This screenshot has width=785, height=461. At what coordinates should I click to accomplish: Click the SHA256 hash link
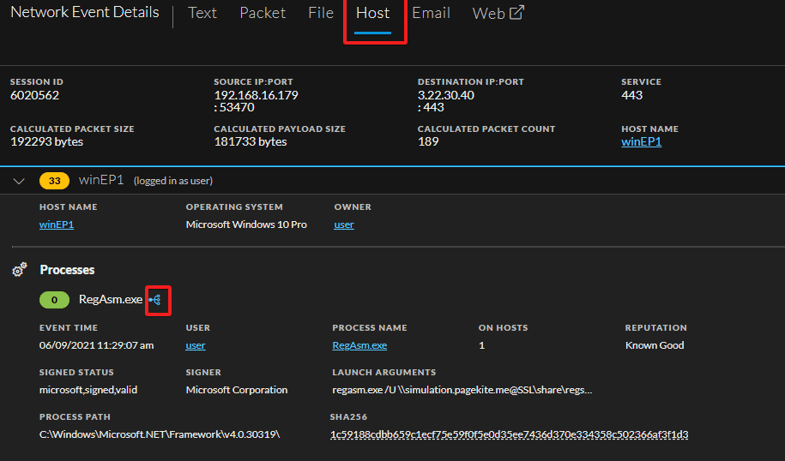coord(509,435)
